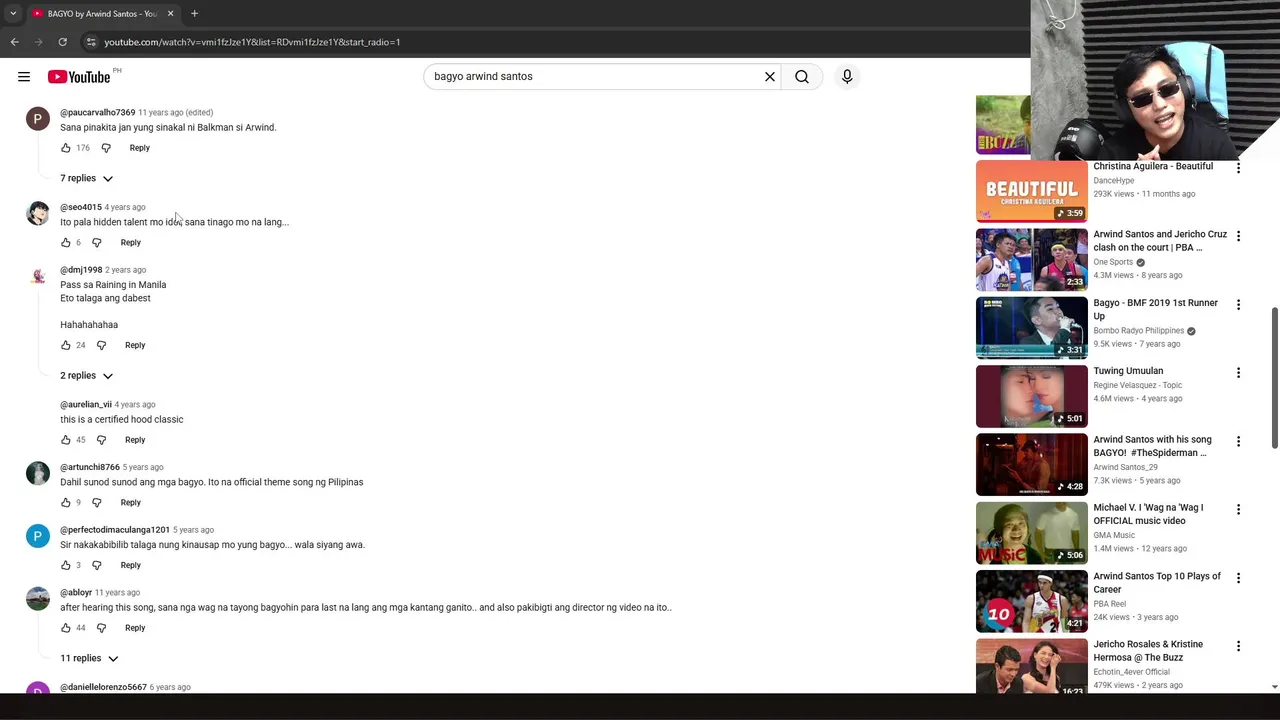Dislike the comment by @aurelian_vii
The image size is (1280, 720).
coord(101,440)
